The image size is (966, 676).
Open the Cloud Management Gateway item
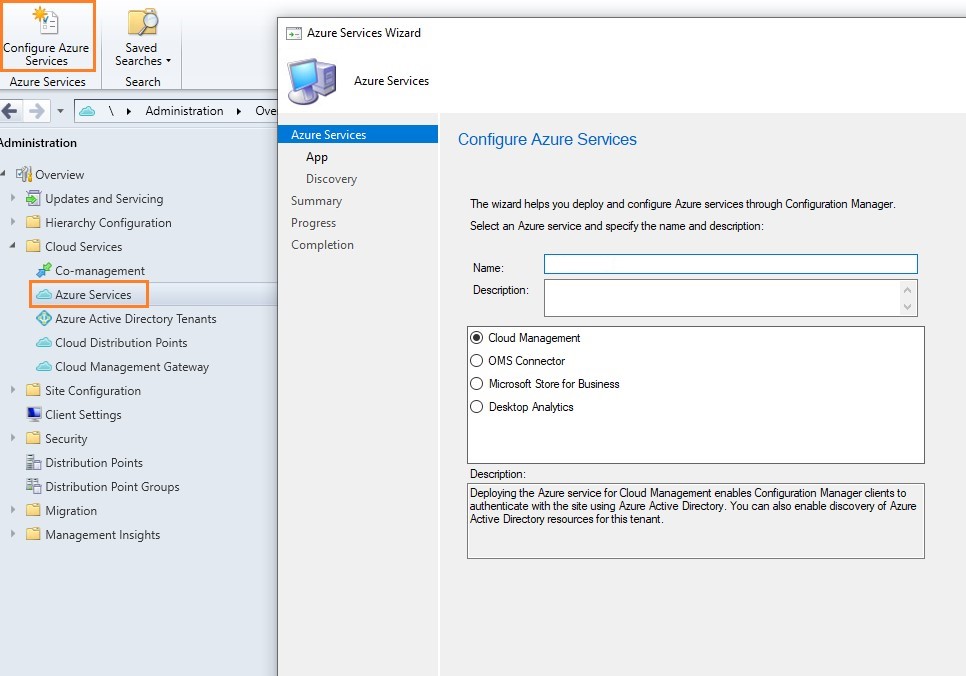tap(132, 367)
